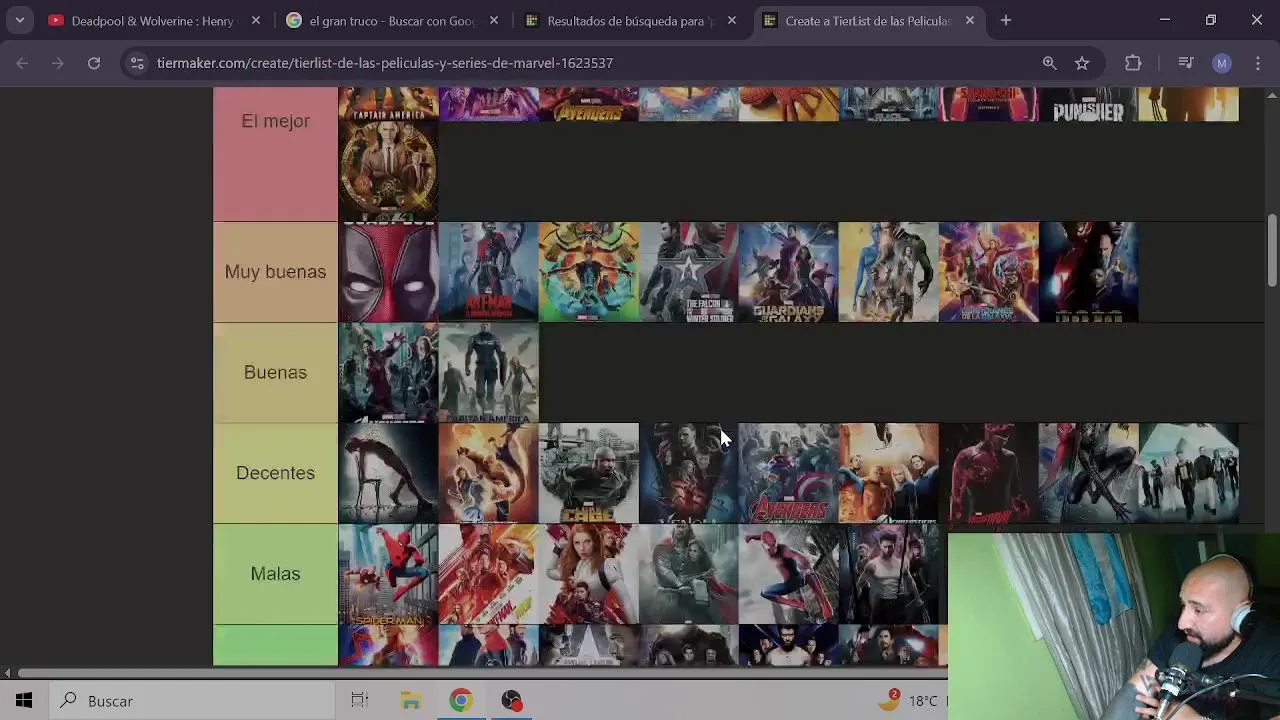Viewport: 1280px width, 720px height.
Task: Select the Captain America poster in Buenas
Action: pos(488,372)
